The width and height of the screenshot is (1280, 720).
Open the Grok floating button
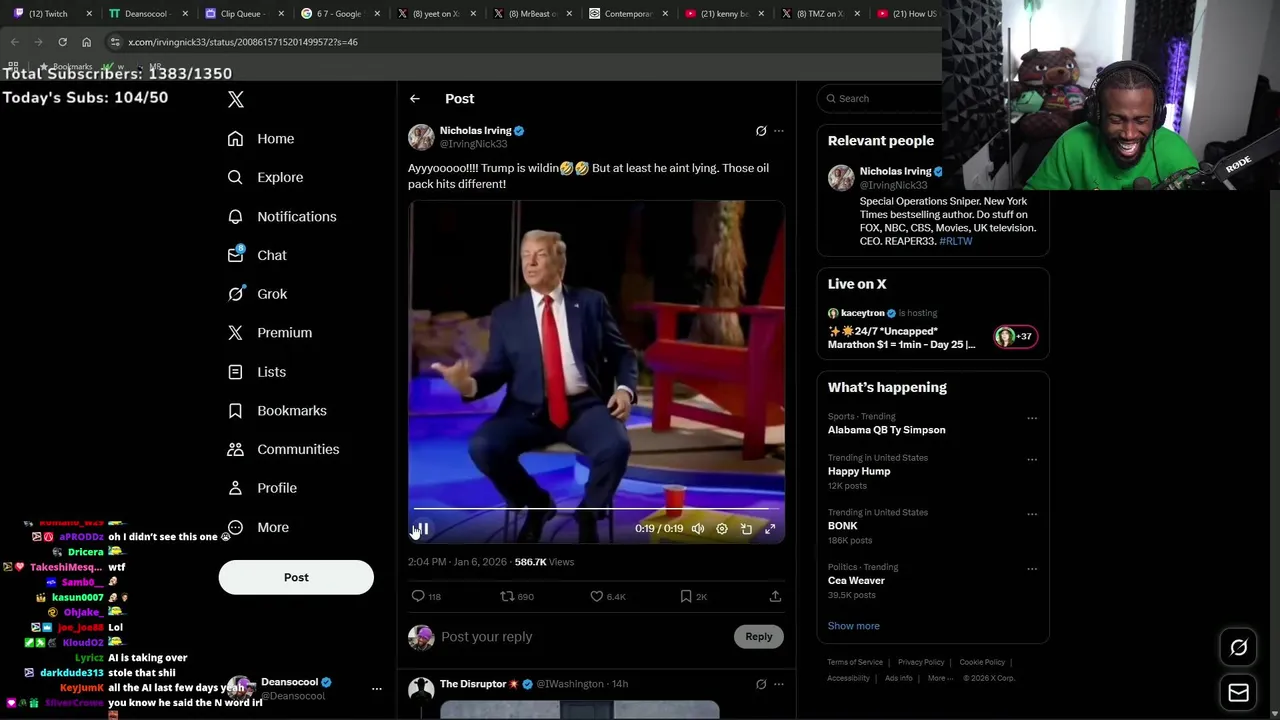pyautogui.click(x=1239, y=648)
